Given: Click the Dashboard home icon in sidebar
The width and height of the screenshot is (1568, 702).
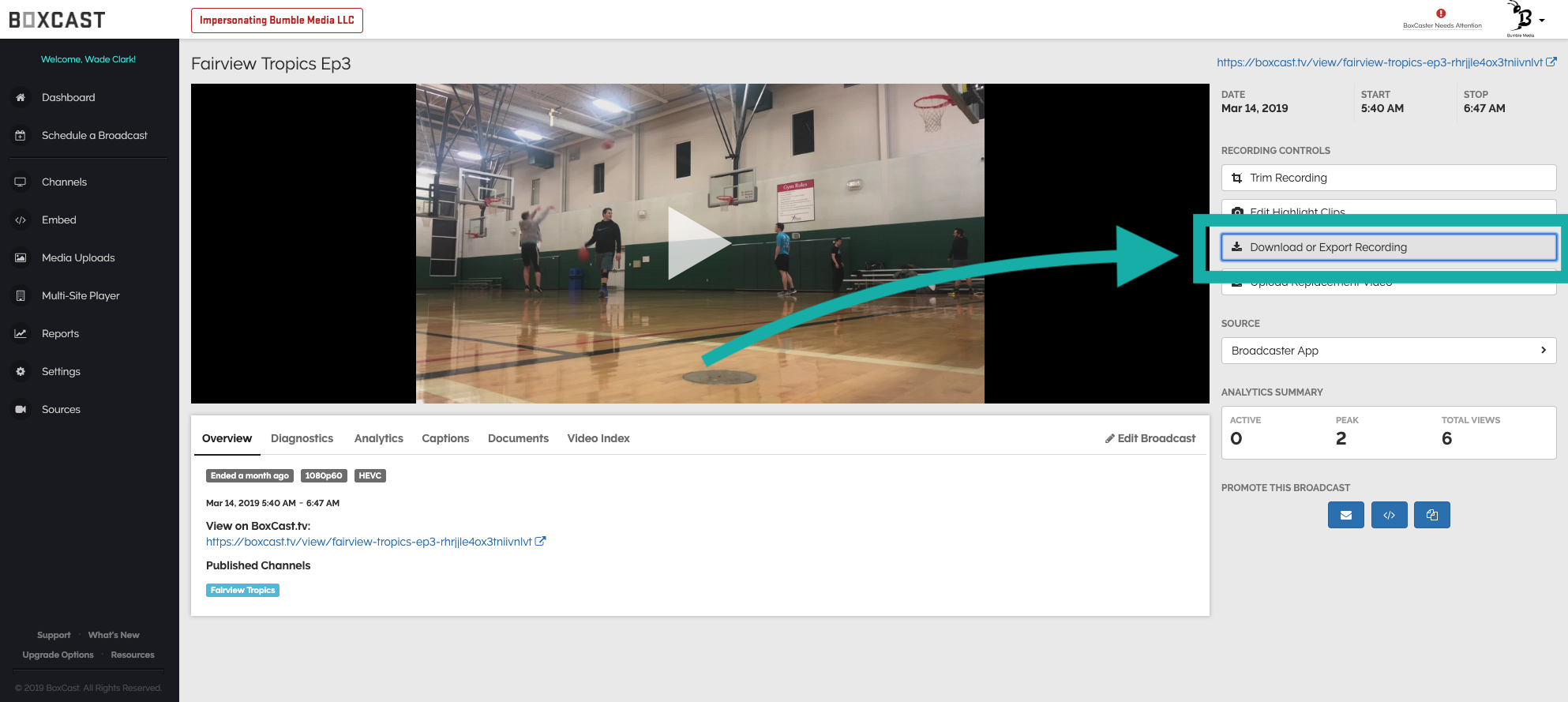Looking at the screenshot, I should pyautogui.click(x=21, y=97).
